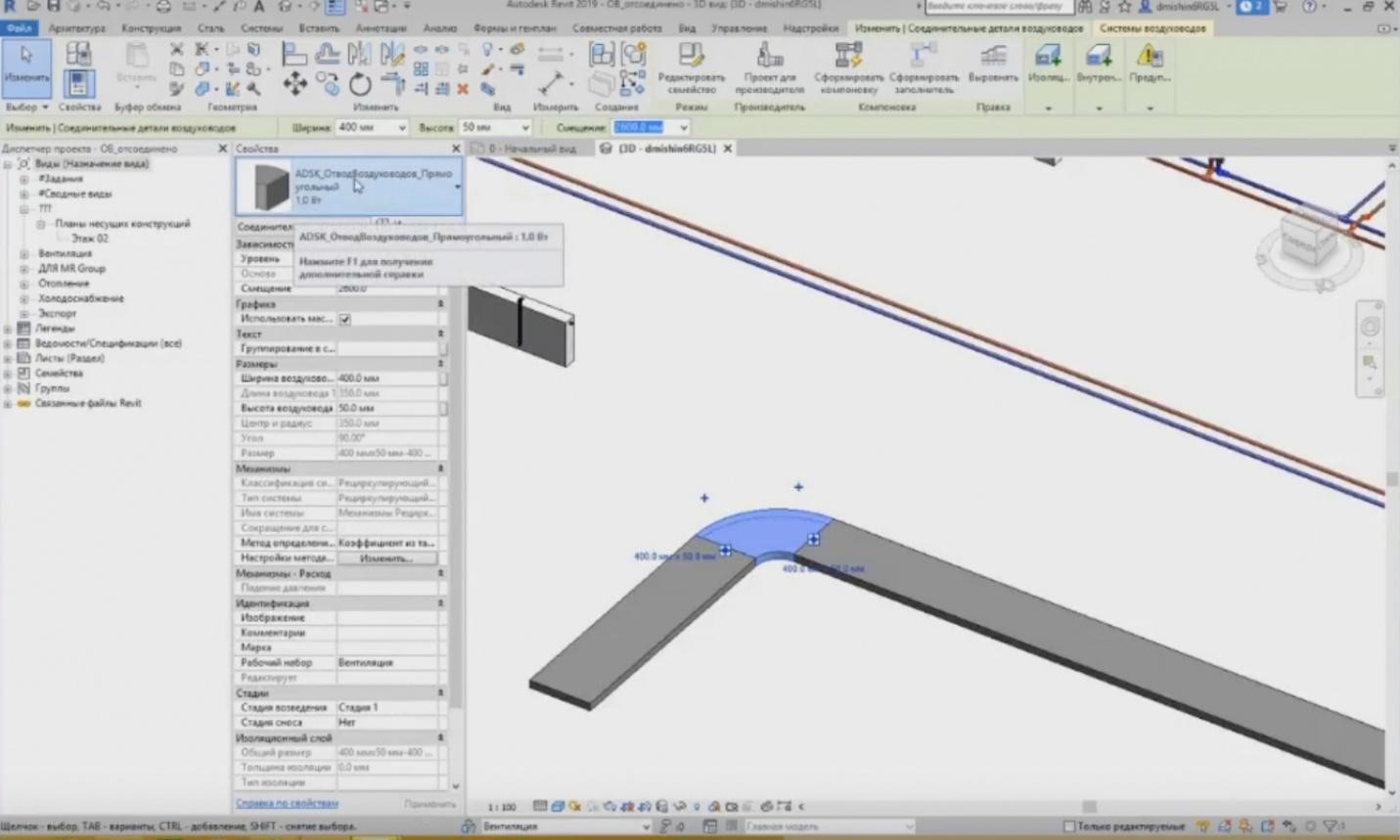Click Сформировать заполнитель icon
1400x840 pixels.
pyautogui.click(x=924, y=67)
